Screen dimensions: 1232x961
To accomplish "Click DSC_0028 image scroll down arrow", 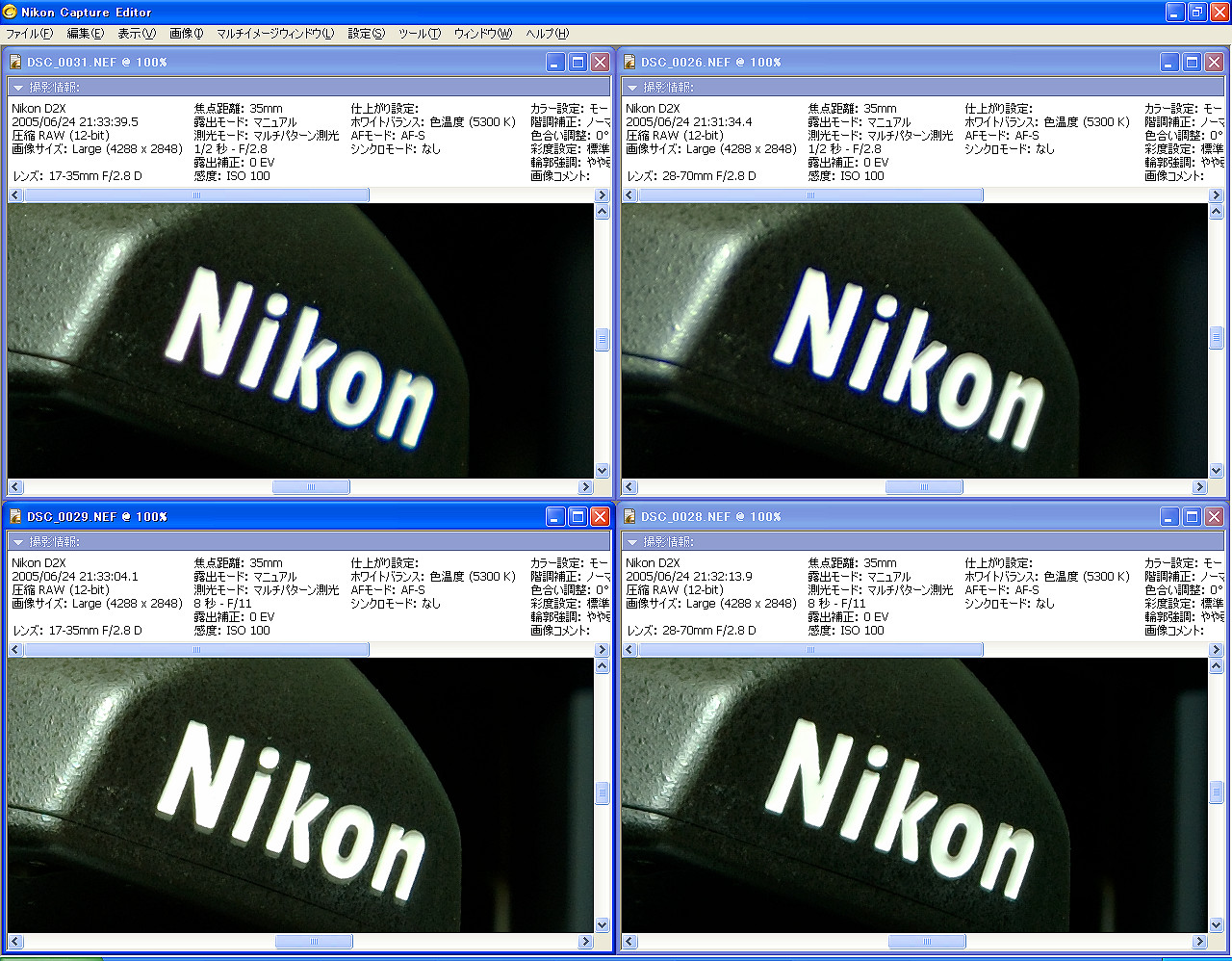I will click(1217, 925).
